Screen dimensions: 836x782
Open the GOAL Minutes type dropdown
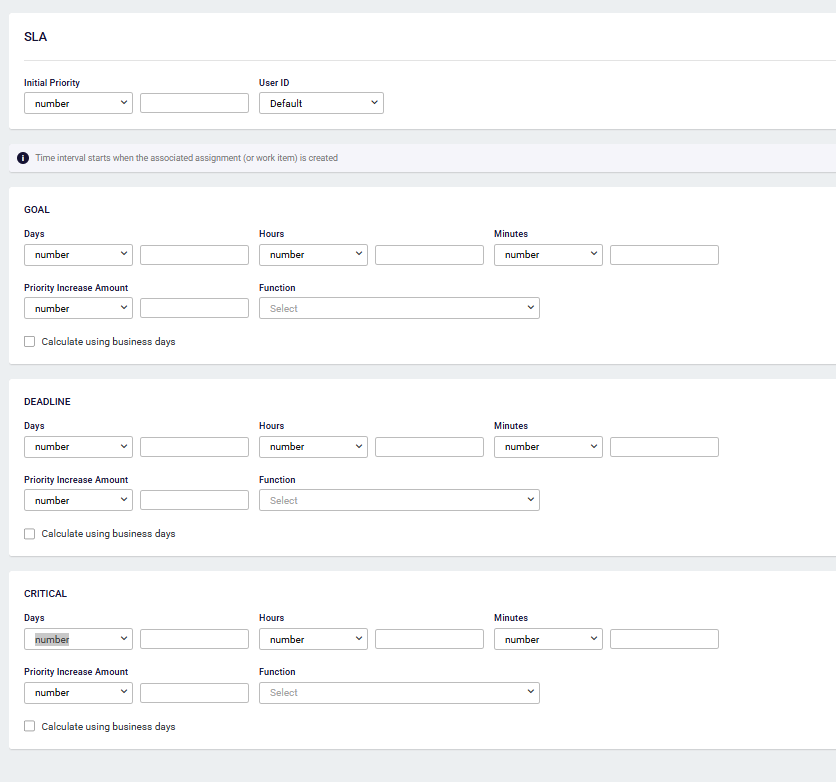pos(549,255)
